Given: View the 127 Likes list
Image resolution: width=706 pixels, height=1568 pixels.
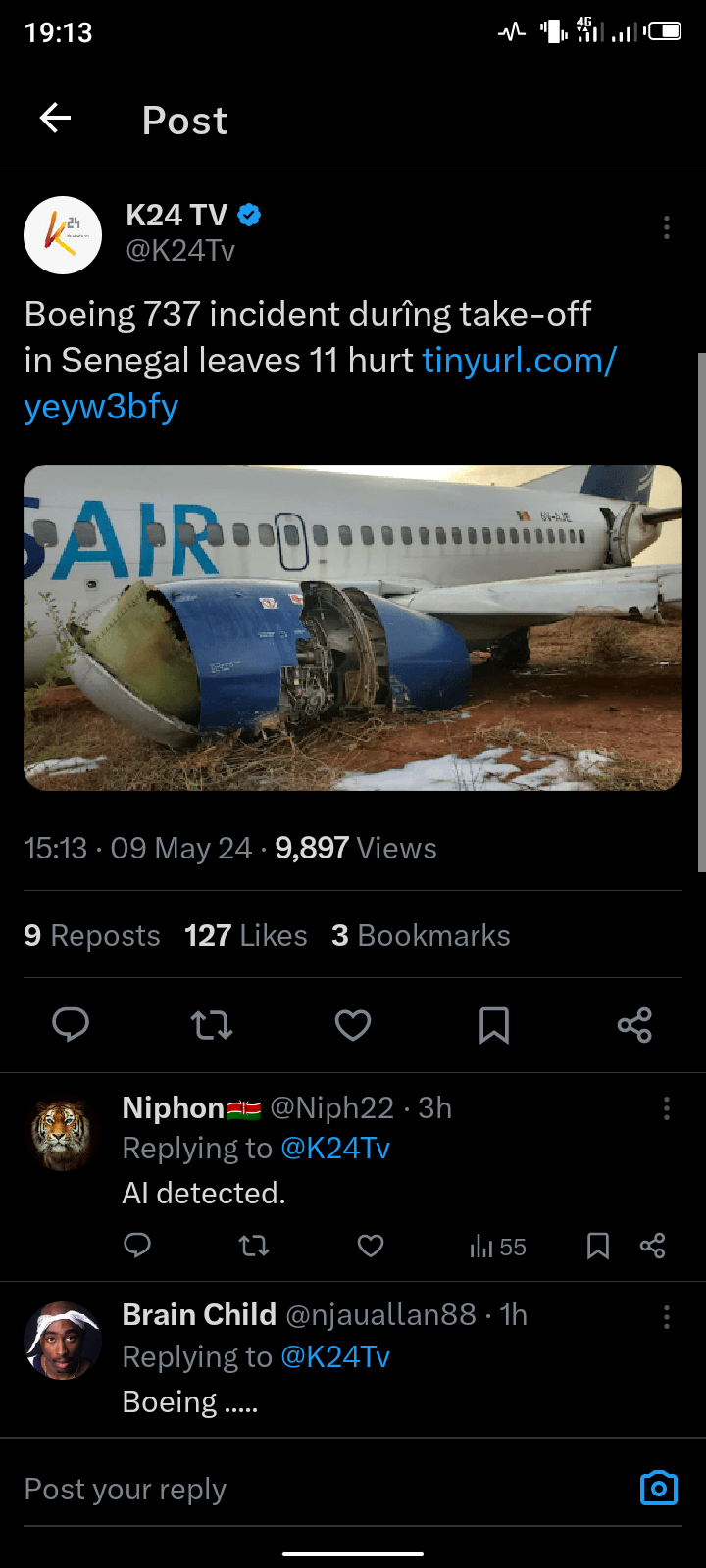Looking at the screenshot, I should click(246, 936).
